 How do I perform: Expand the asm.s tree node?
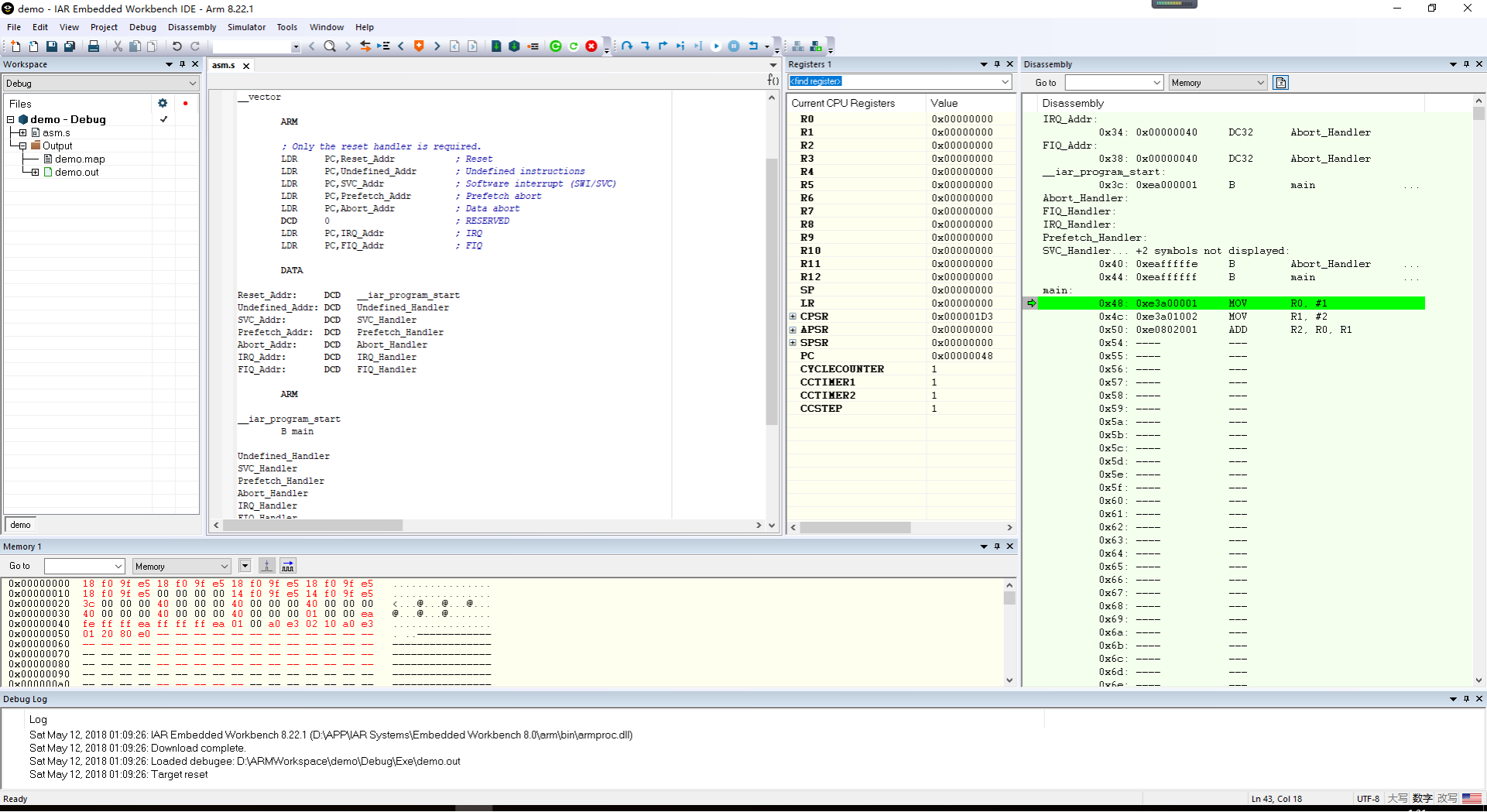(23, 133)
